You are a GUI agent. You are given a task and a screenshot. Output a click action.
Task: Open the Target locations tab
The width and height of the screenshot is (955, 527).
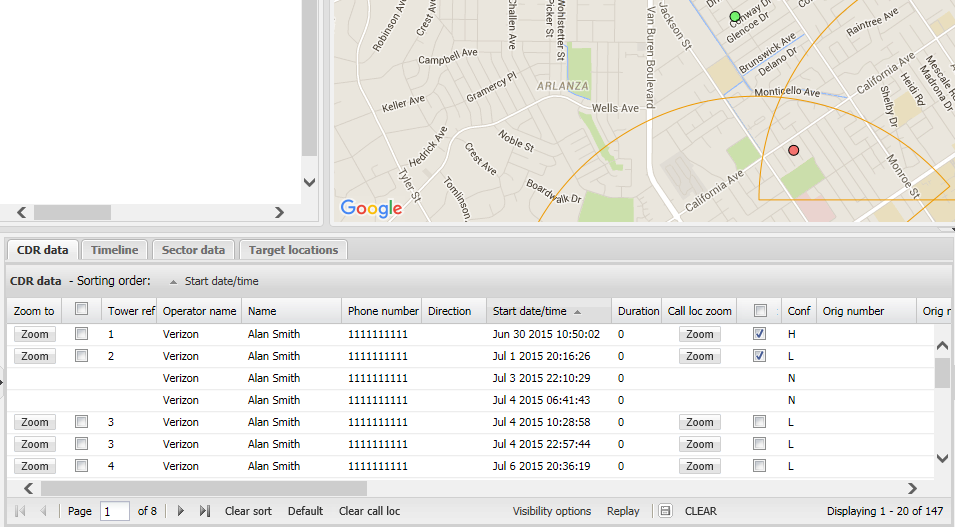pos(293,250)
